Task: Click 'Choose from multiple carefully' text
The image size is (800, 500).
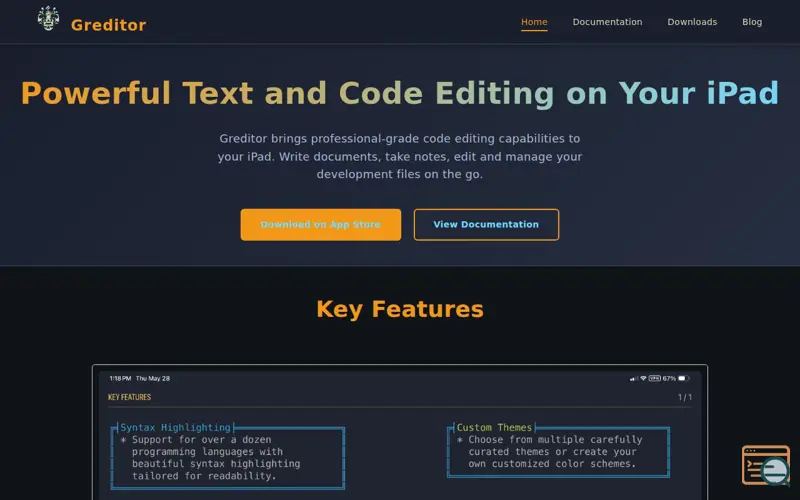Action: 555,440
